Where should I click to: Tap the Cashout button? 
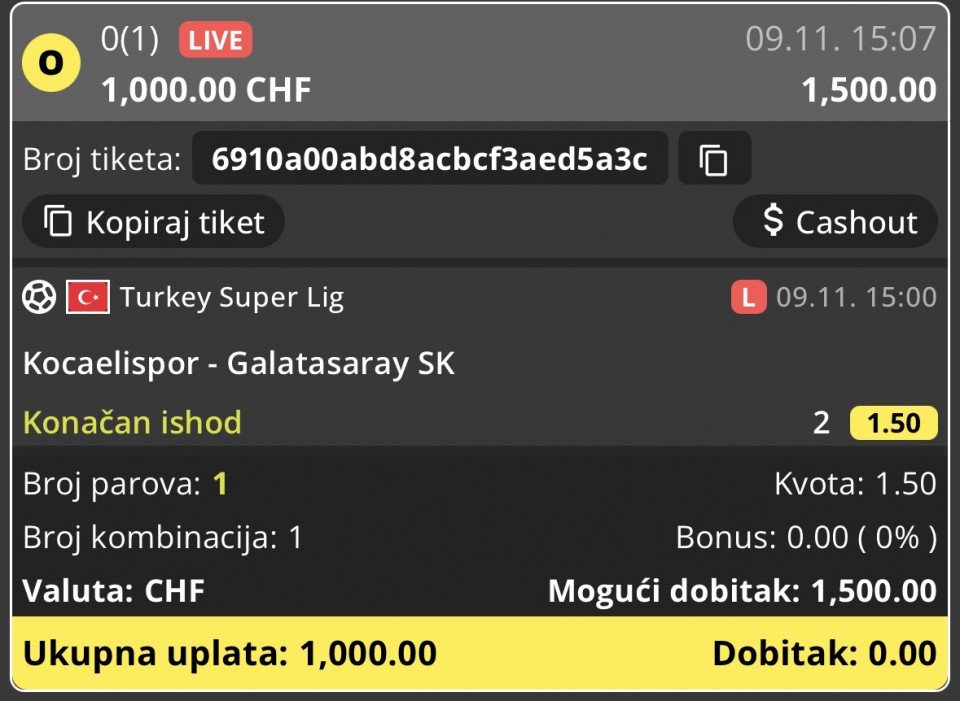(x=835, y=221)
